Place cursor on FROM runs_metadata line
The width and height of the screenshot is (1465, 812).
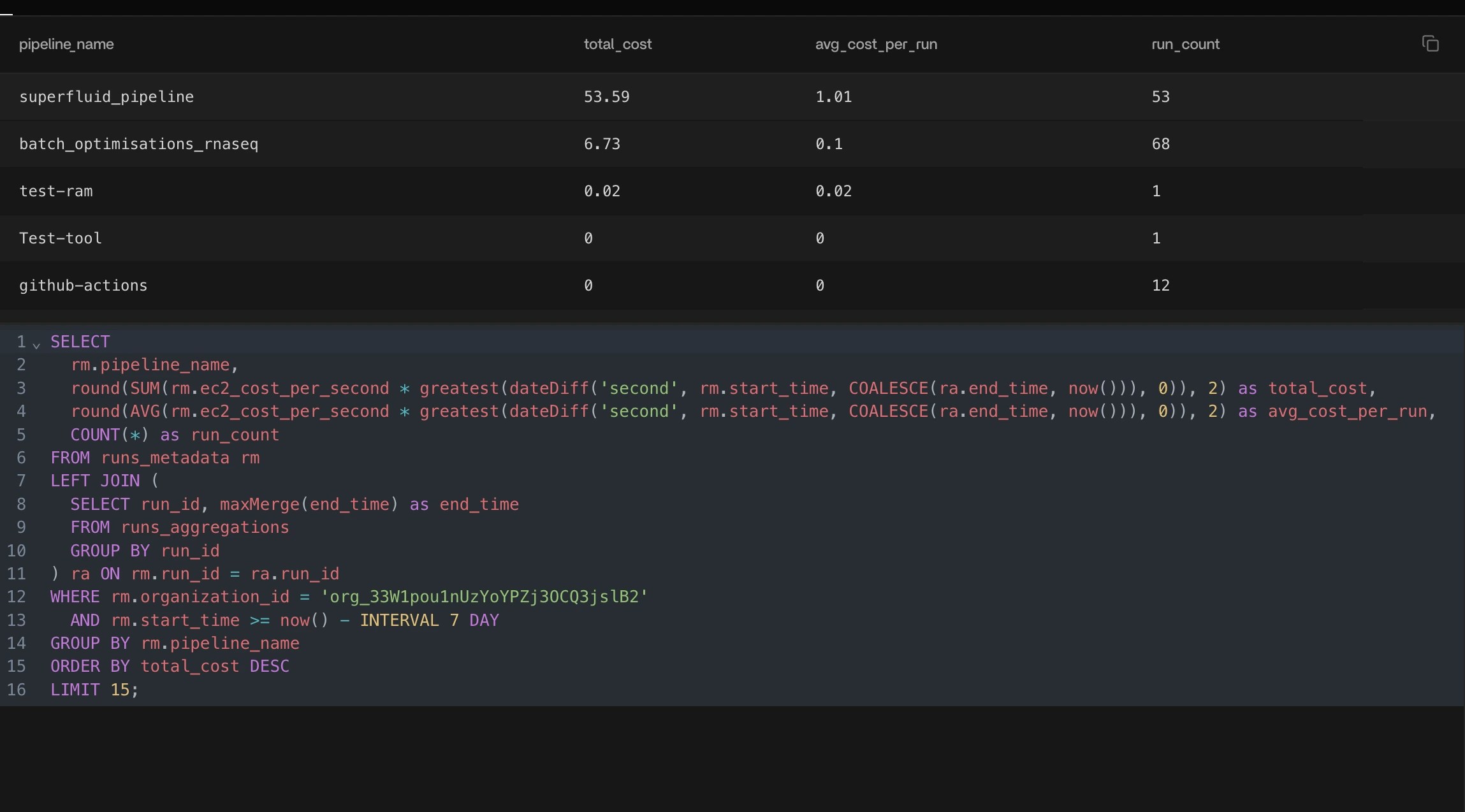click(155, 458)
